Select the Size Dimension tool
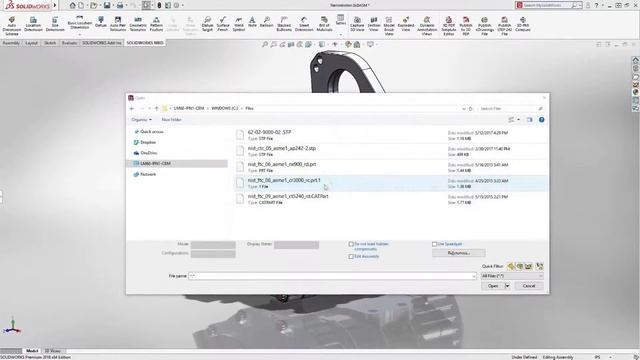Image resolution: width=640 pixels, height=360 pixels. [x=55, y=25]
